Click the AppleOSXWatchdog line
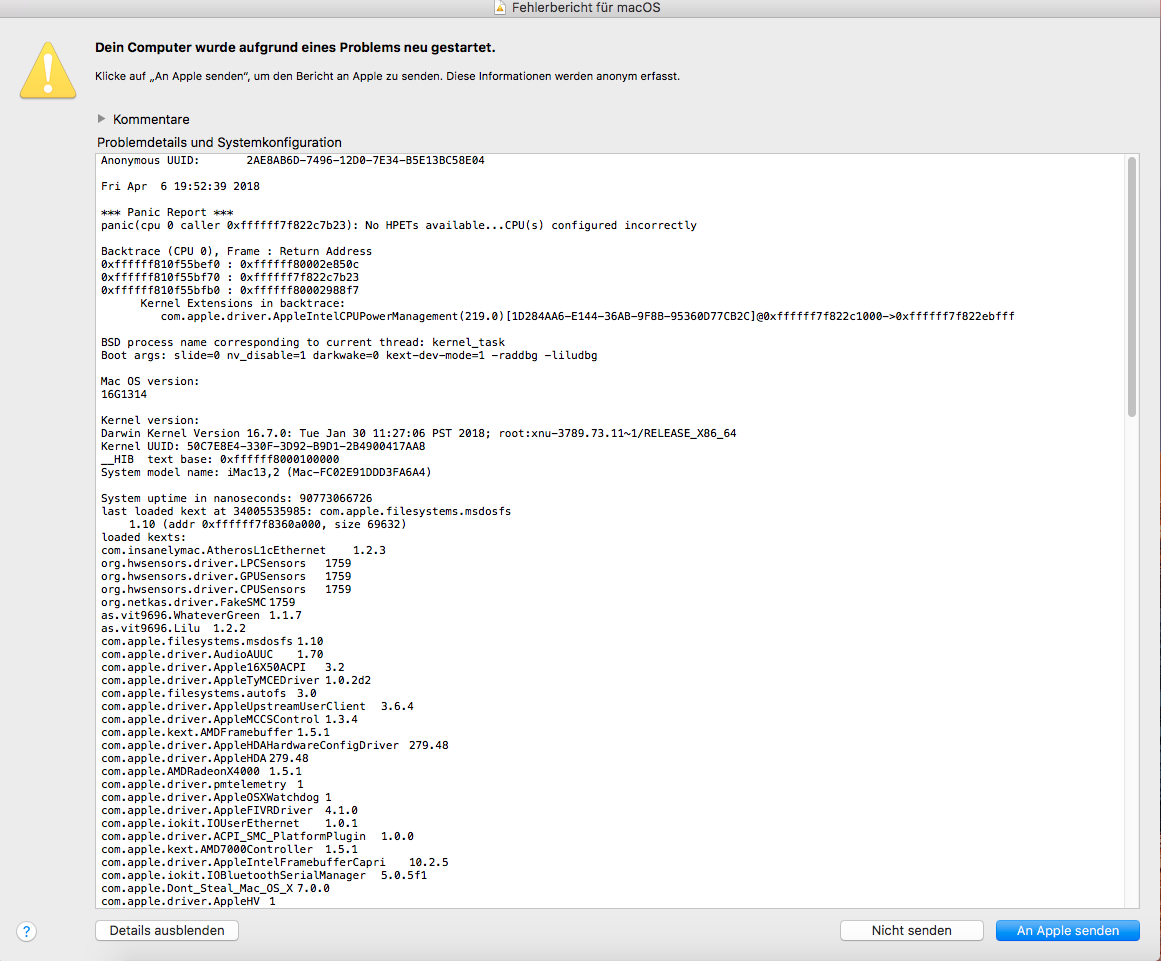 216,797
